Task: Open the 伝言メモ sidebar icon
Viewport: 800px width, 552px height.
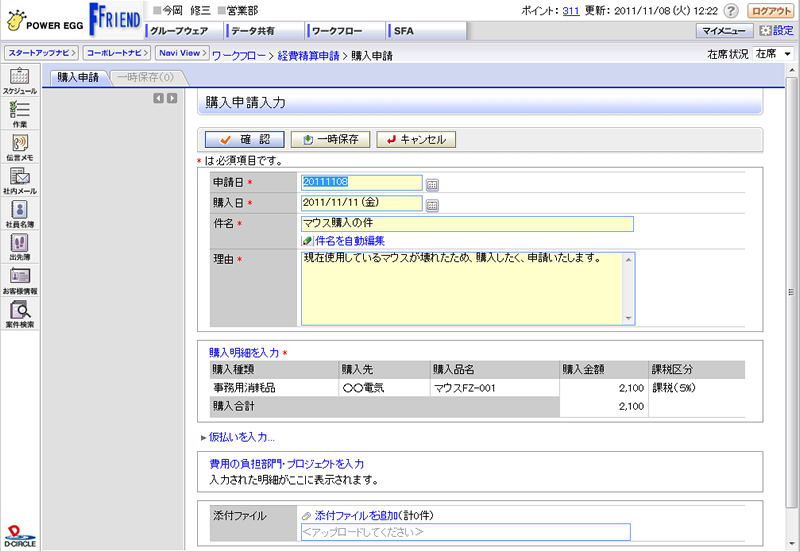Action: [19, 147]
